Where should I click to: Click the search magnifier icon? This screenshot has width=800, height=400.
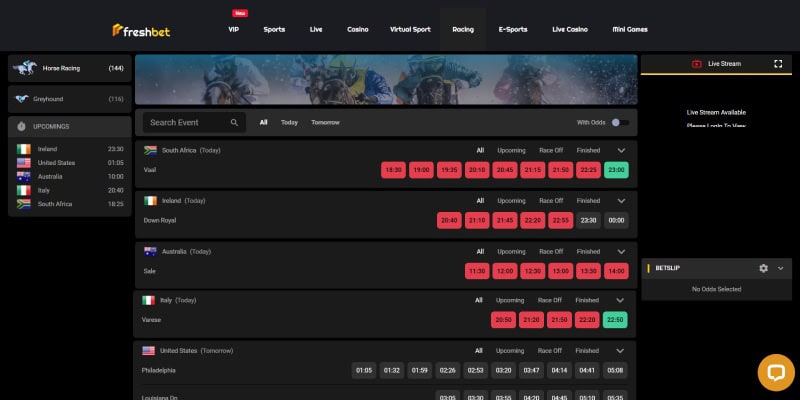tap(234, 123)
